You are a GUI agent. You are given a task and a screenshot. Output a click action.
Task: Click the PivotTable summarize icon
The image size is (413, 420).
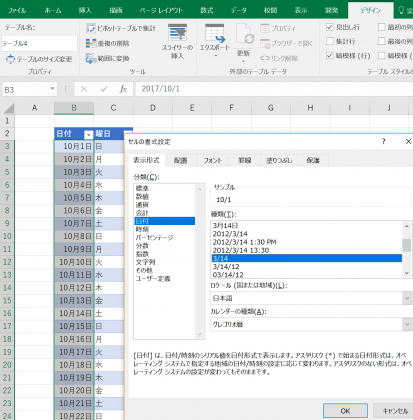coord(91,28)
